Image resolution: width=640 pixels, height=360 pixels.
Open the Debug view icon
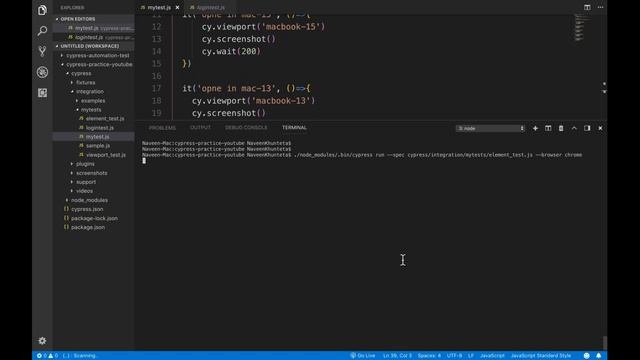pyautogui.click(x=42, y=72)
